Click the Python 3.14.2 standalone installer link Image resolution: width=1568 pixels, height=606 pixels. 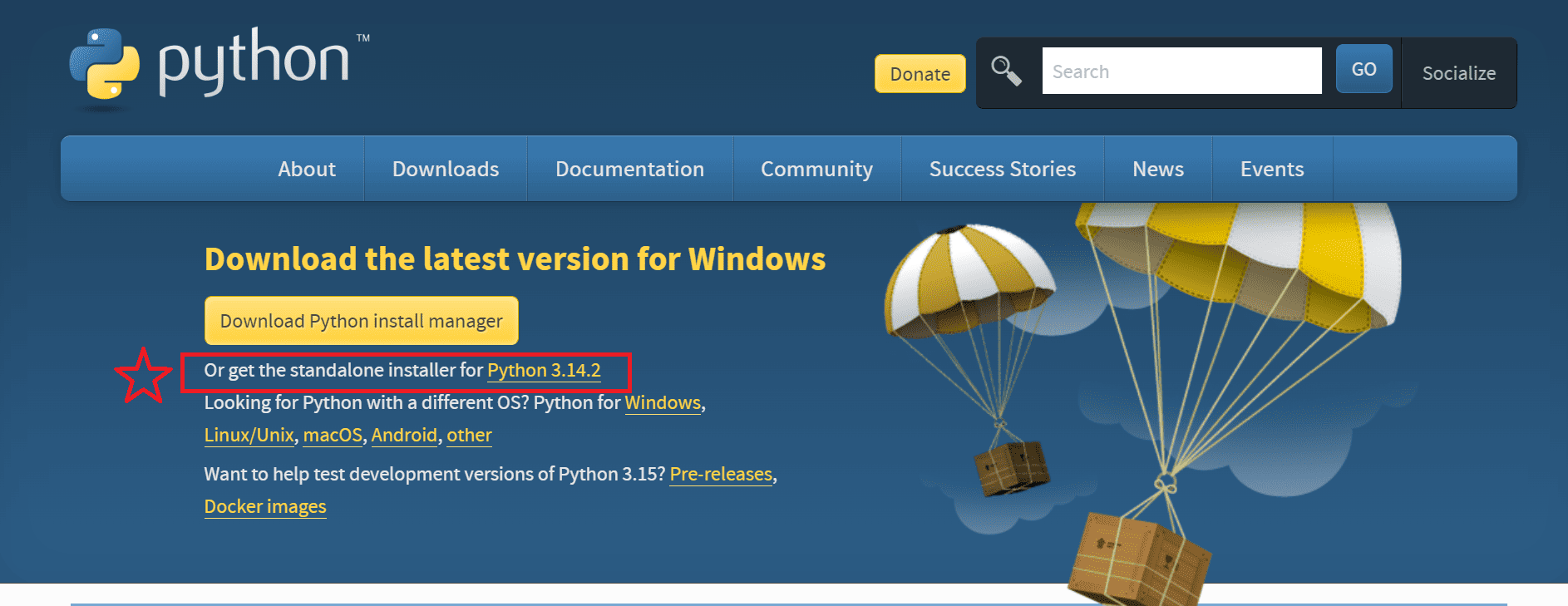(544, 371)
